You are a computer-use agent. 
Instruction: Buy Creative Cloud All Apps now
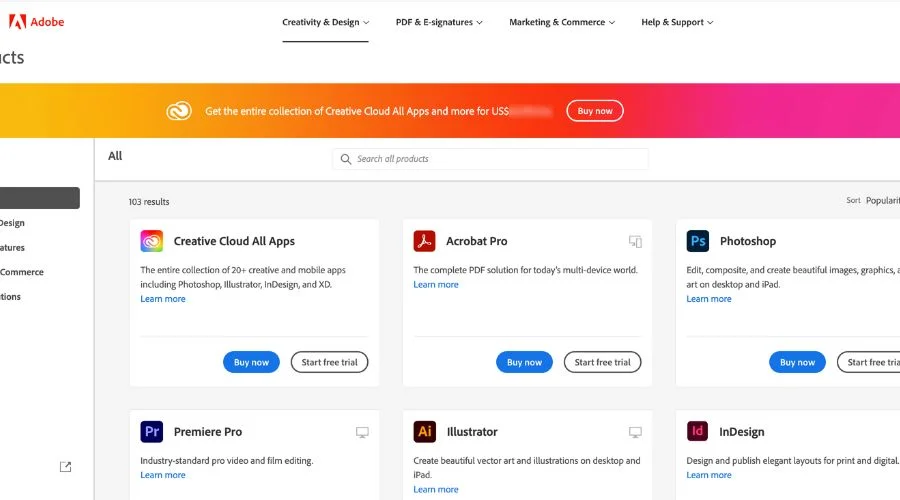click(251, 362)
